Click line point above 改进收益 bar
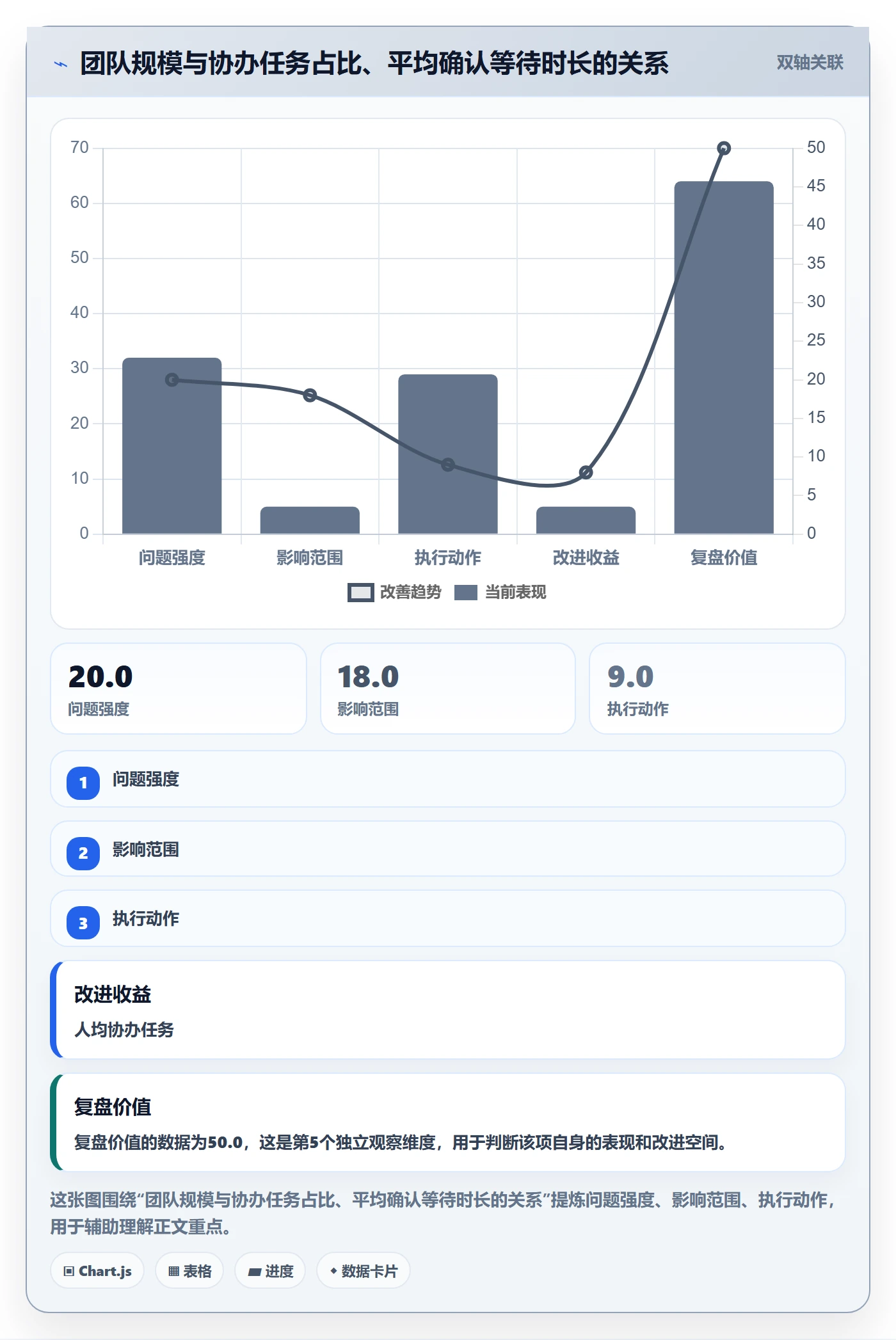 click(x=586, y=472)
